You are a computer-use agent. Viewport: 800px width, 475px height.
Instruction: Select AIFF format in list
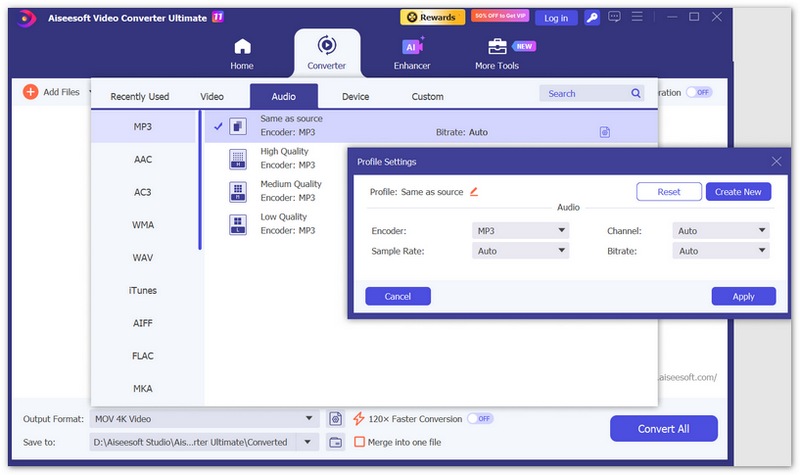pyautogui.click(x=143, y=323)
